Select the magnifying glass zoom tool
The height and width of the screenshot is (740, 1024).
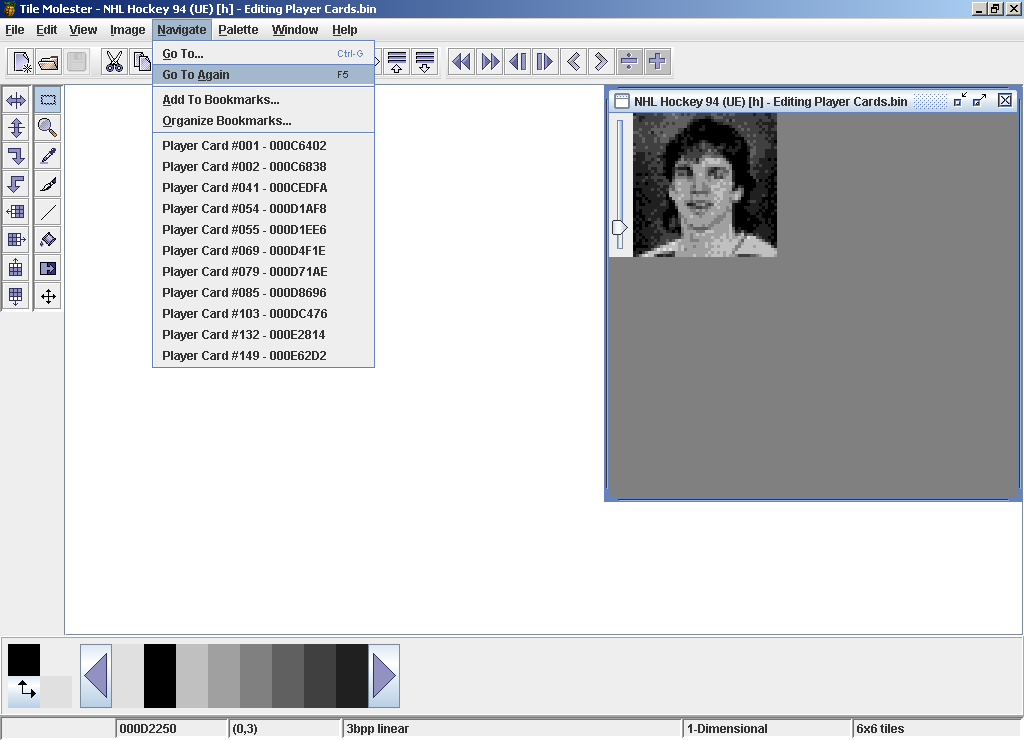47,128
